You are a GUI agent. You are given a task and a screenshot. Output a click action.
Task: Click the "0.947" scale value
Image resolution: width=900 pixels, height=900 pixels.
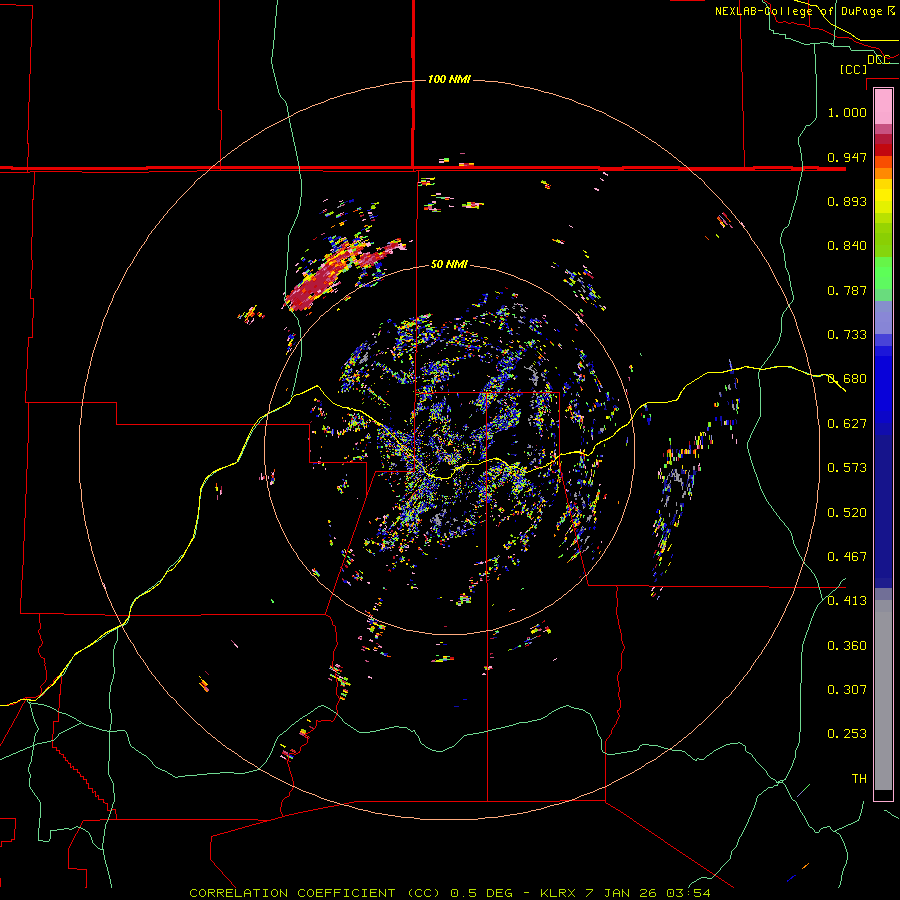point(847,157)
